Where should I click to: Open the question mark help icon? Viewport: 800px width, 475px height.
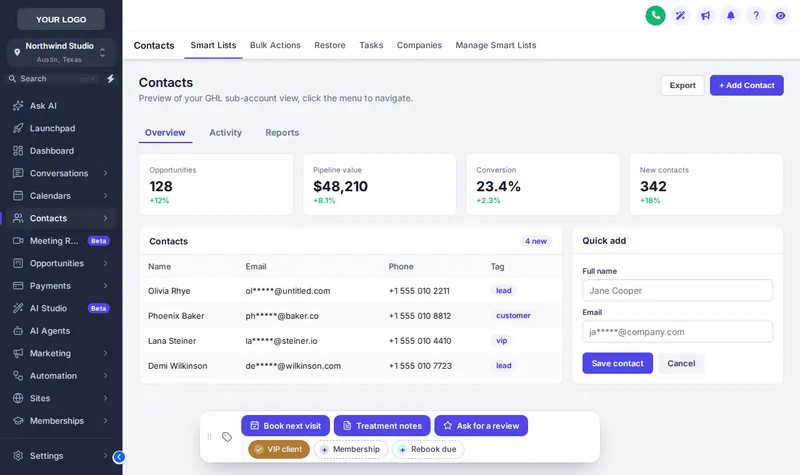tap(756, 15)
